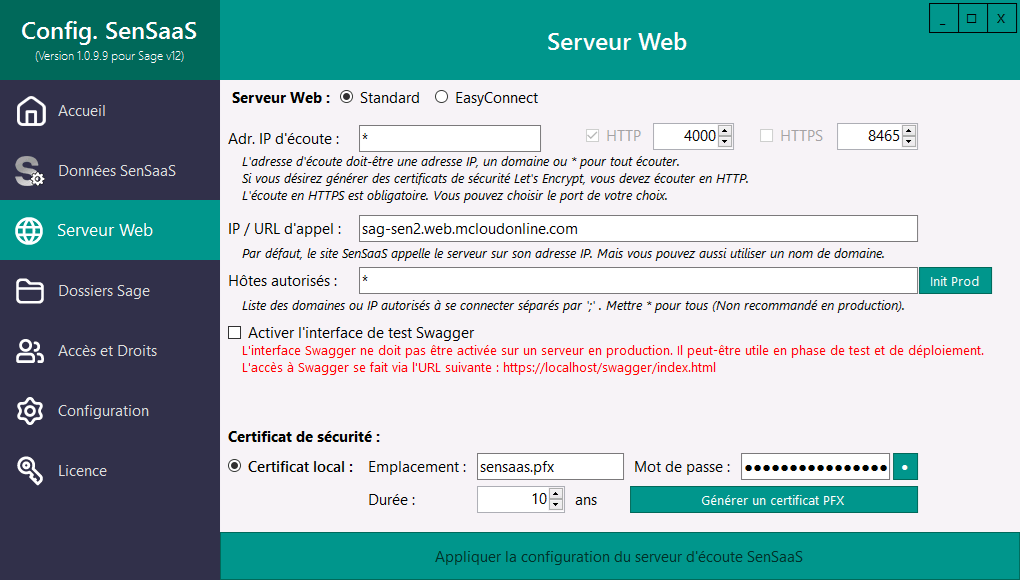Increase the certificate Durée years value
1020x580 pixels.
(556, 494)
